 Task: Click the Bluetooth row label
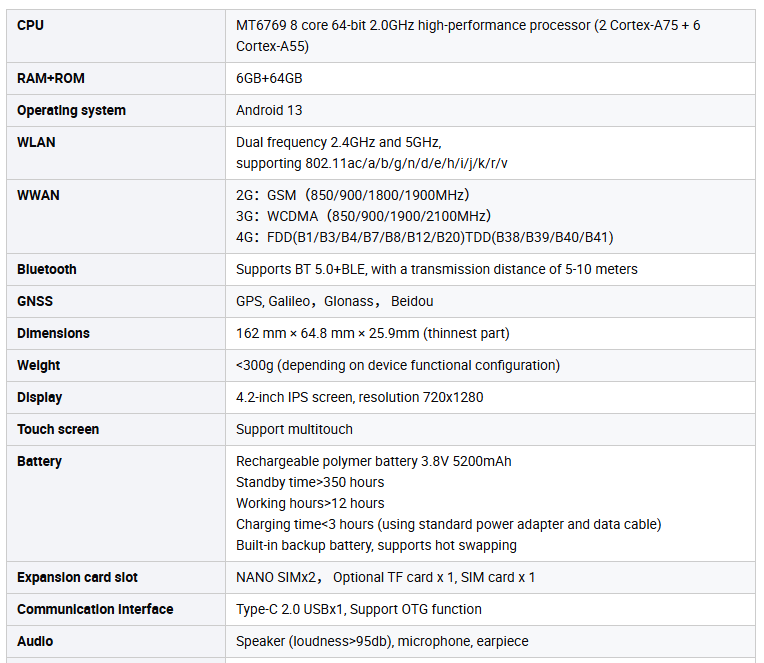pyautogui.click(x=47, y=269)
